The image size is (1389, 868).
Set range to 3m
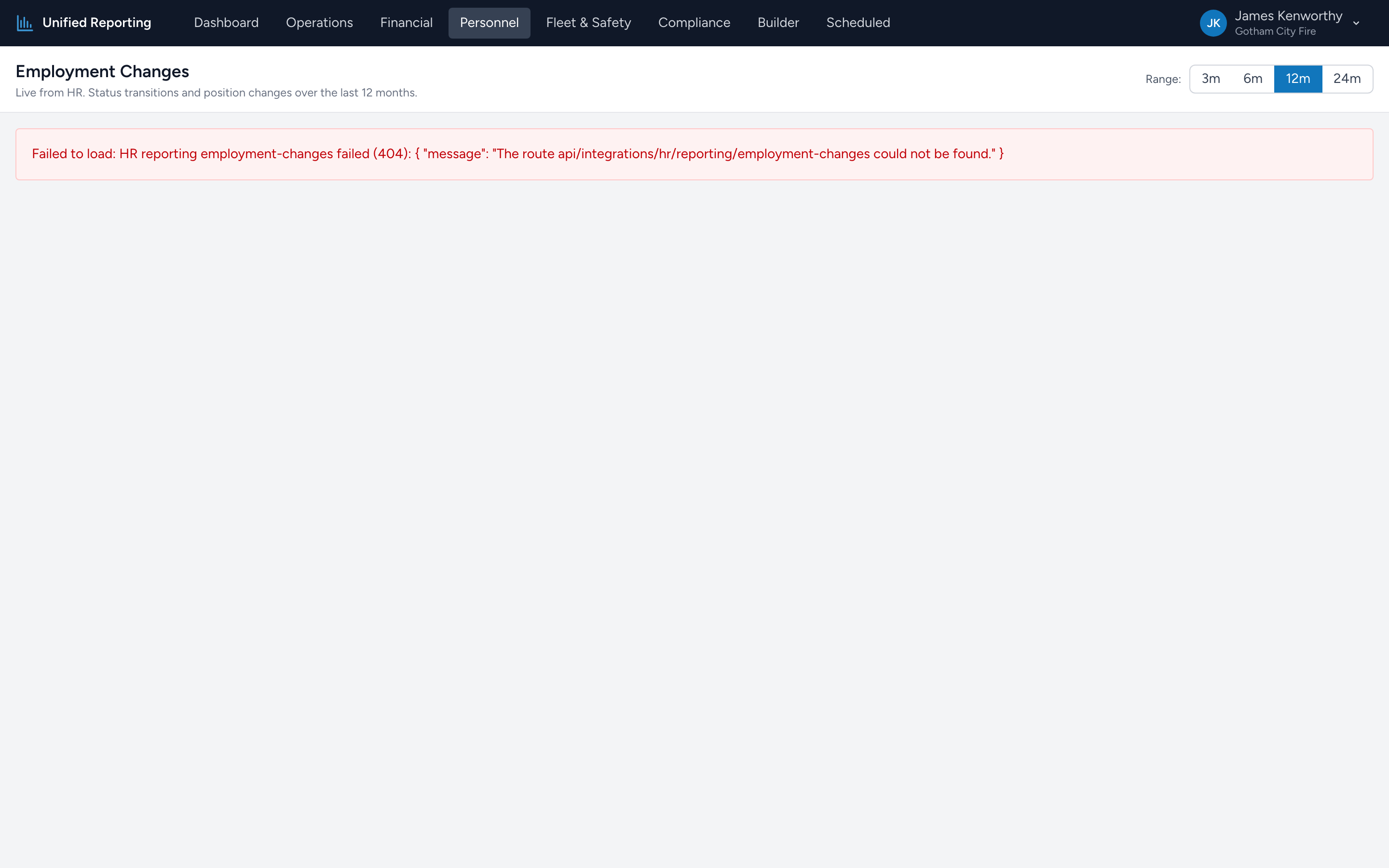click(1211, 79)
